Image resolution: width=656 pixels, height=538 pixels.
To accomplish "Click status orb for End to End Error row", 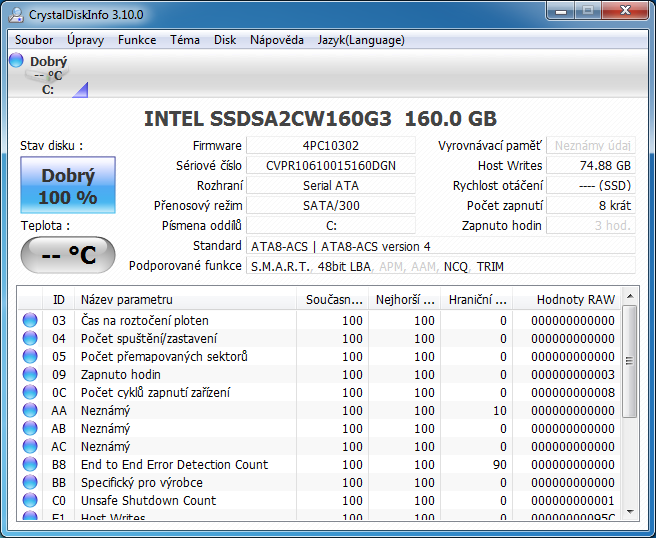I will click(x=30, y=464).
